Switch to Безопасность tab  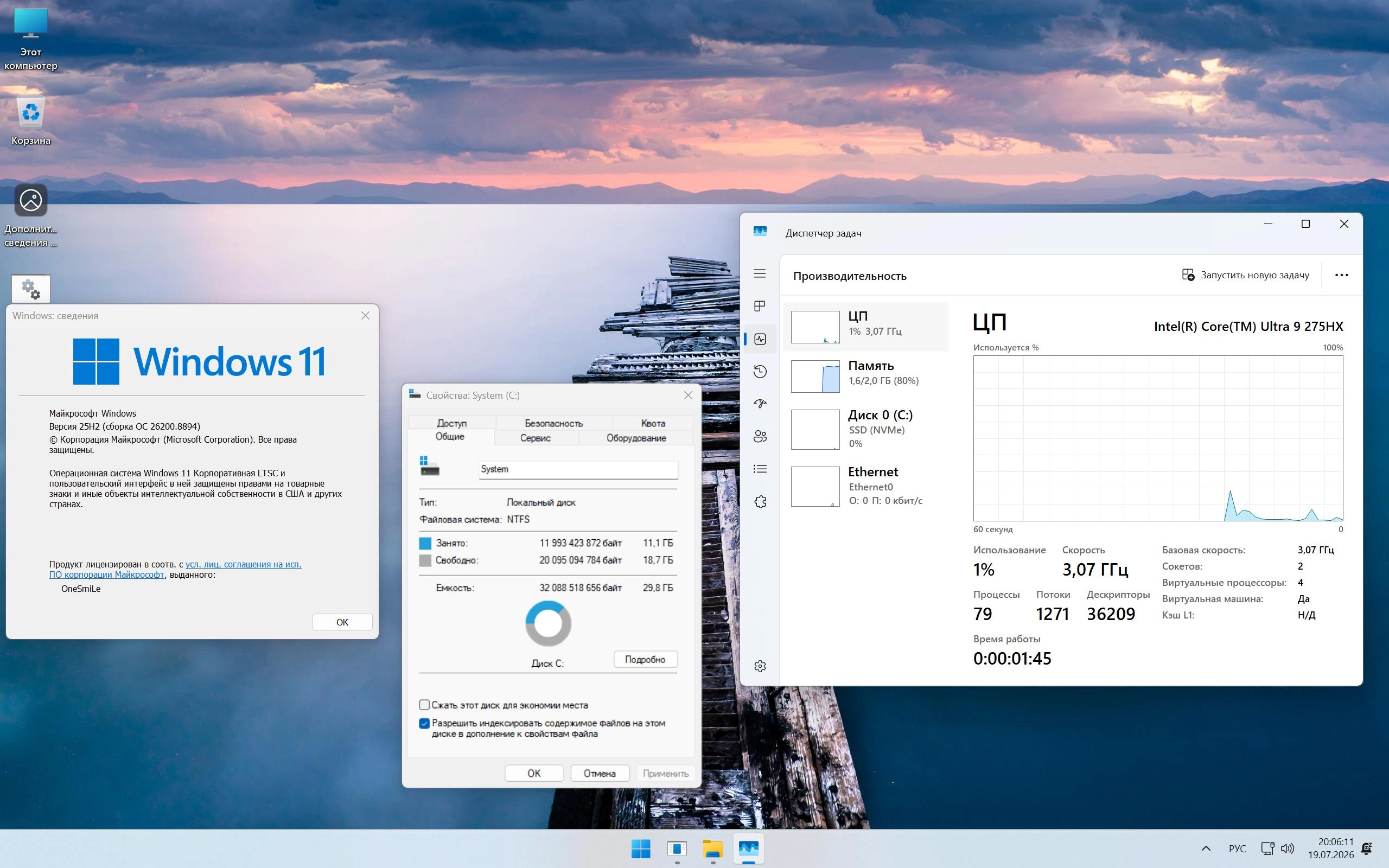pyautogui.click(x=553, y=423)
